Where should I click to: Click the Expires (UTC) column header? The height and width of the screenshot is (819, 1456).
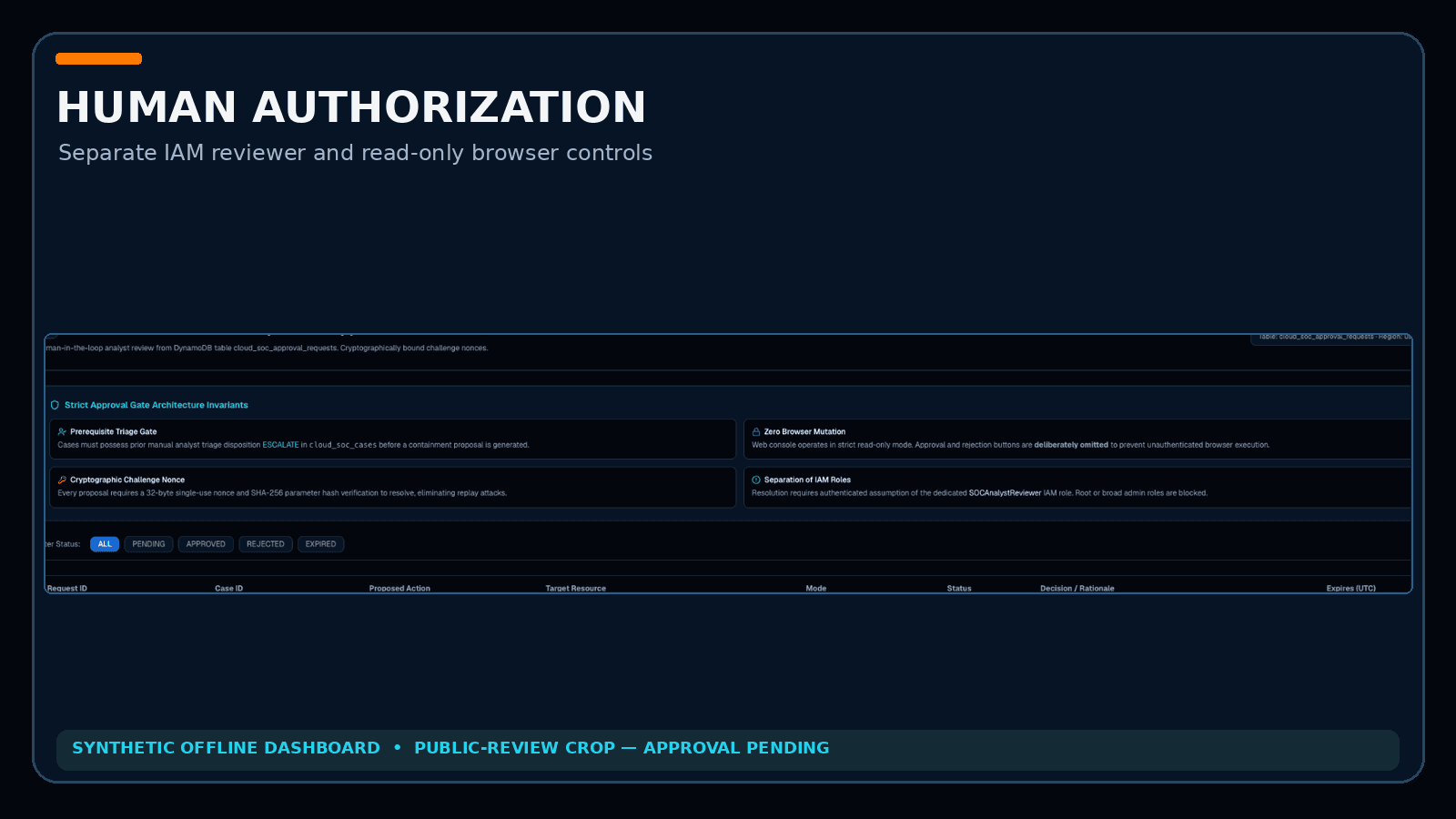pos(1351,589)
